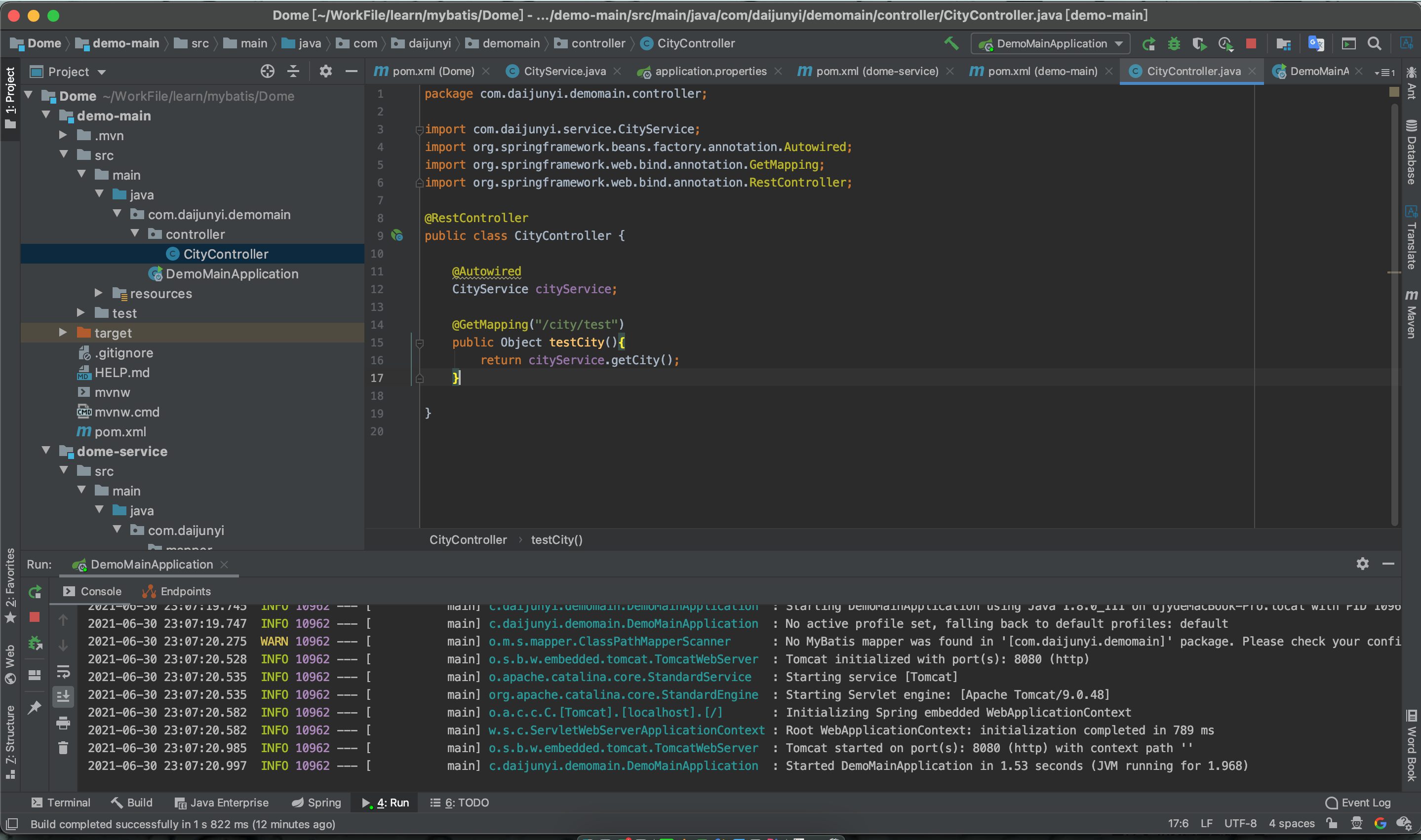Open Run panel gear settings
This screenshot has width=1421, height=840.
1363,564
